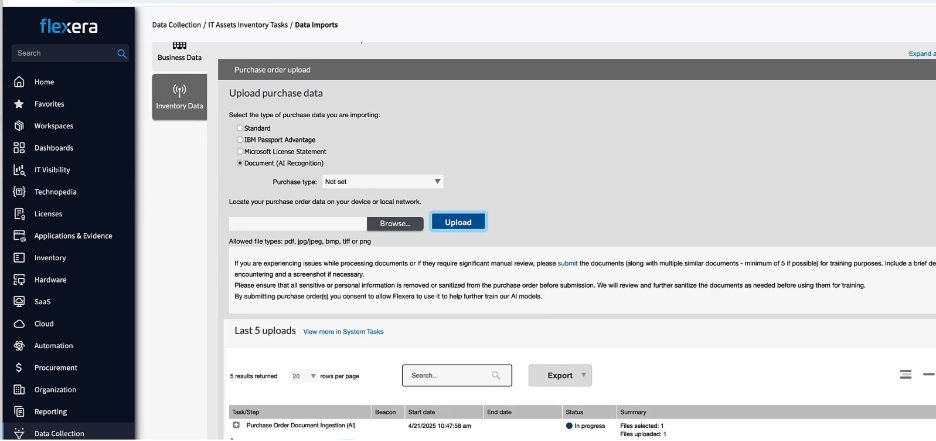Click the submit link in notice text
Screen dimensions: 936x441
click(568, 263)
